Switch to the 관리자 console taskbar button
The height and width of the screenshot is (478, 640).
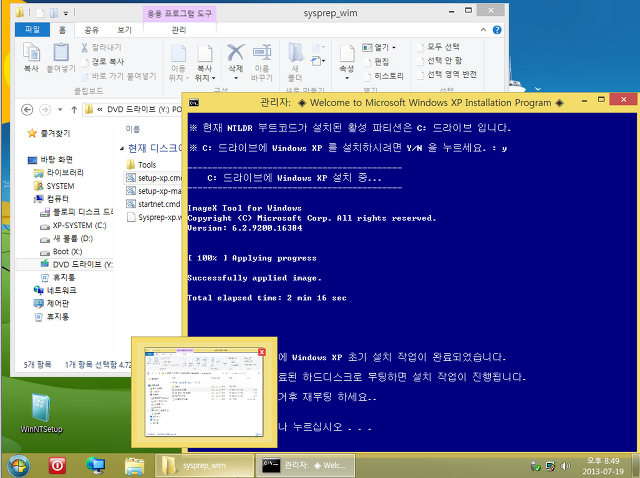[305, 465]
